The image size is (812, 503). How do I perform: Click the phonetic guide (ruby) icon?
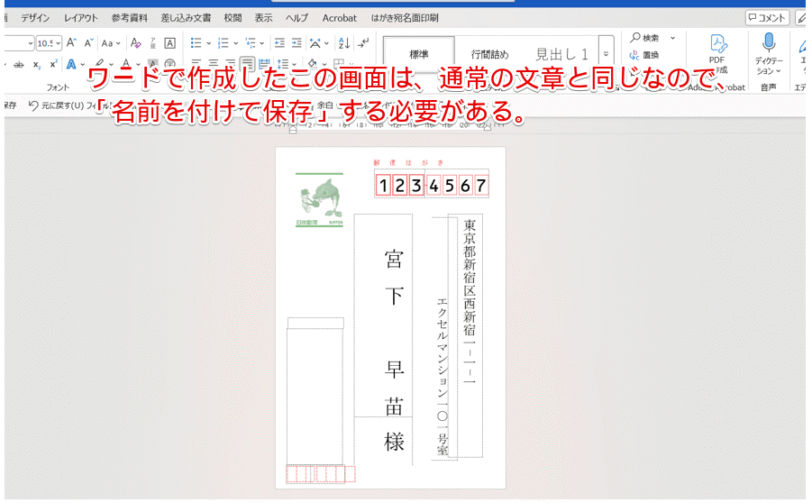(x=153, y=43)
